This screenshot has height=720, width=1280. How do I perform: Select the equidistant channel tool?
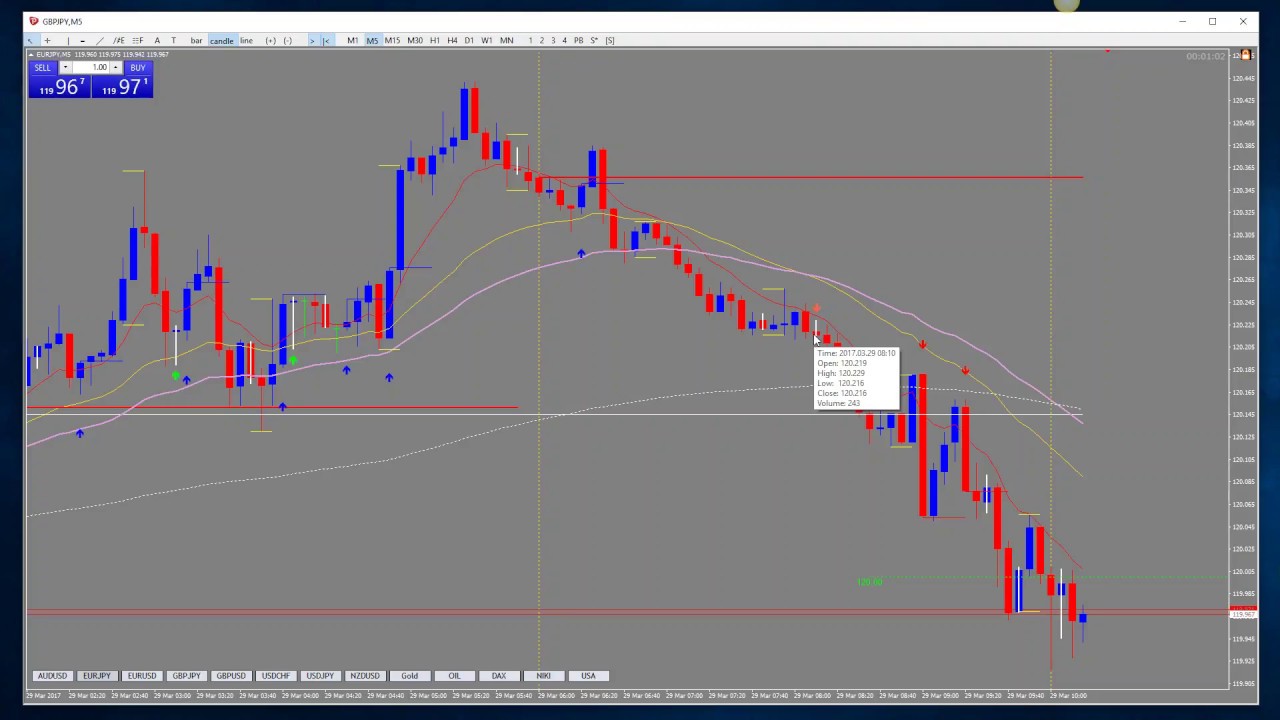(119, 41)
